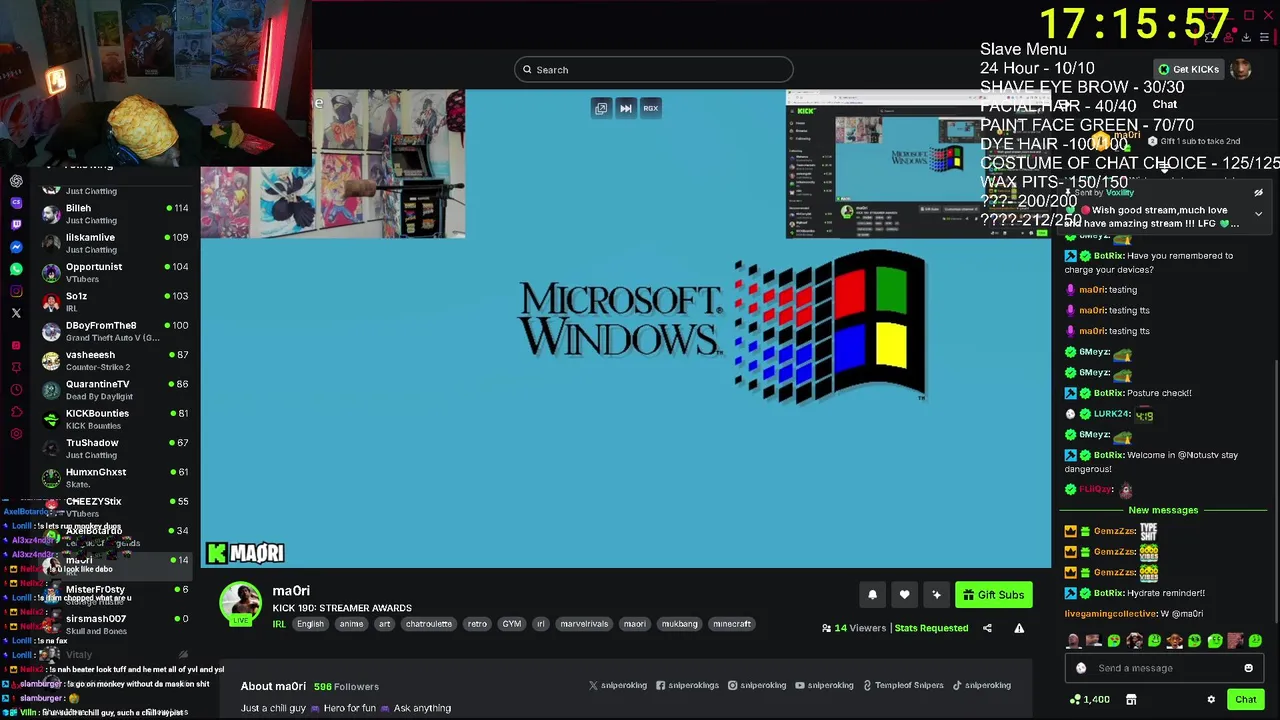Click the Chat panel header
The width and height of the screenshot is (1280, 720).
pyautogui.click(x=1165, y=104)
